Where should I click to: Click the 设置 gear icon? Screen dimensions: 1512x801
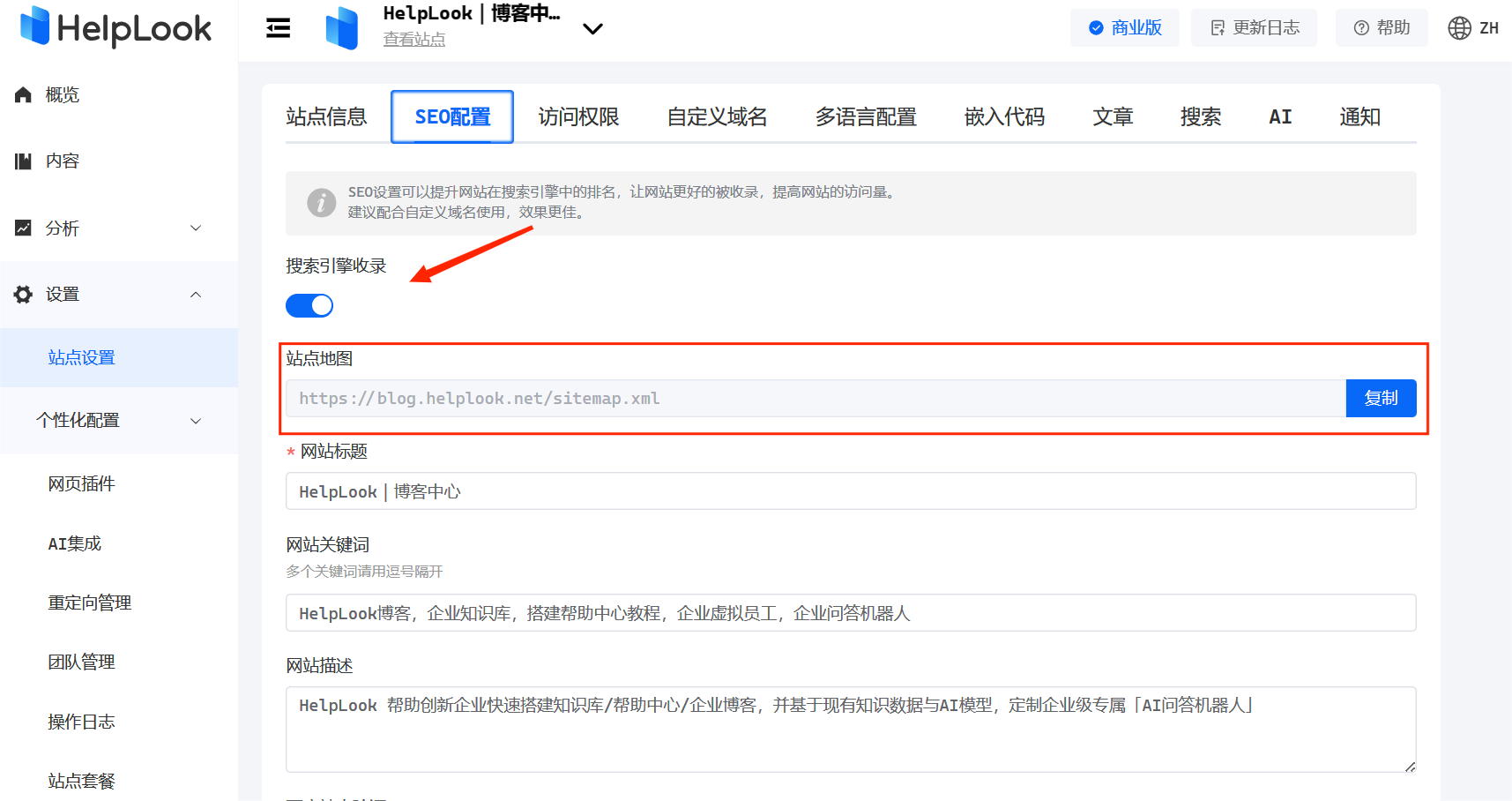tap(24, 294)
